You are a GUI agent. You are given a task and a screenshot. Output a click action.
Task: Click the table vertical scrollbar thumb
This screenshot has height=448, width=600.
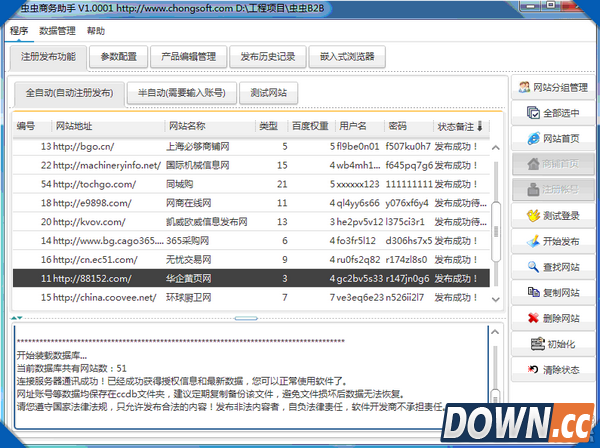[x=496, y=231]
